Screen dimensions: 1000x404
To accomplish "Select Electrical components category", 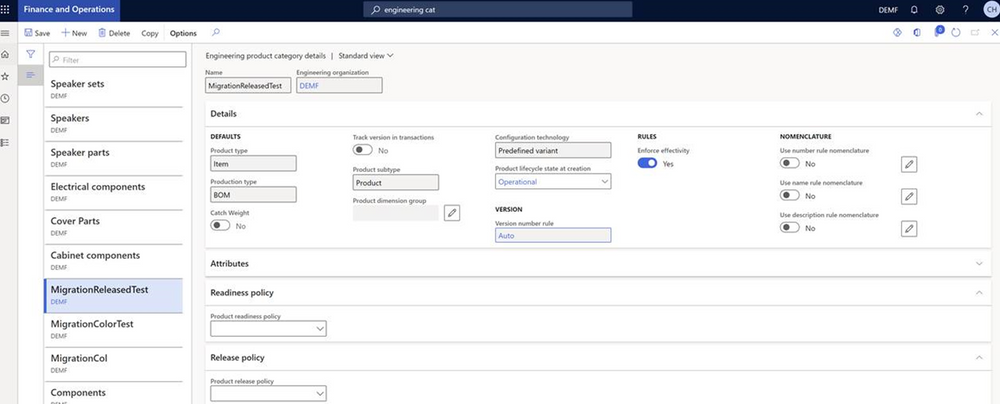I will (114, 192).
